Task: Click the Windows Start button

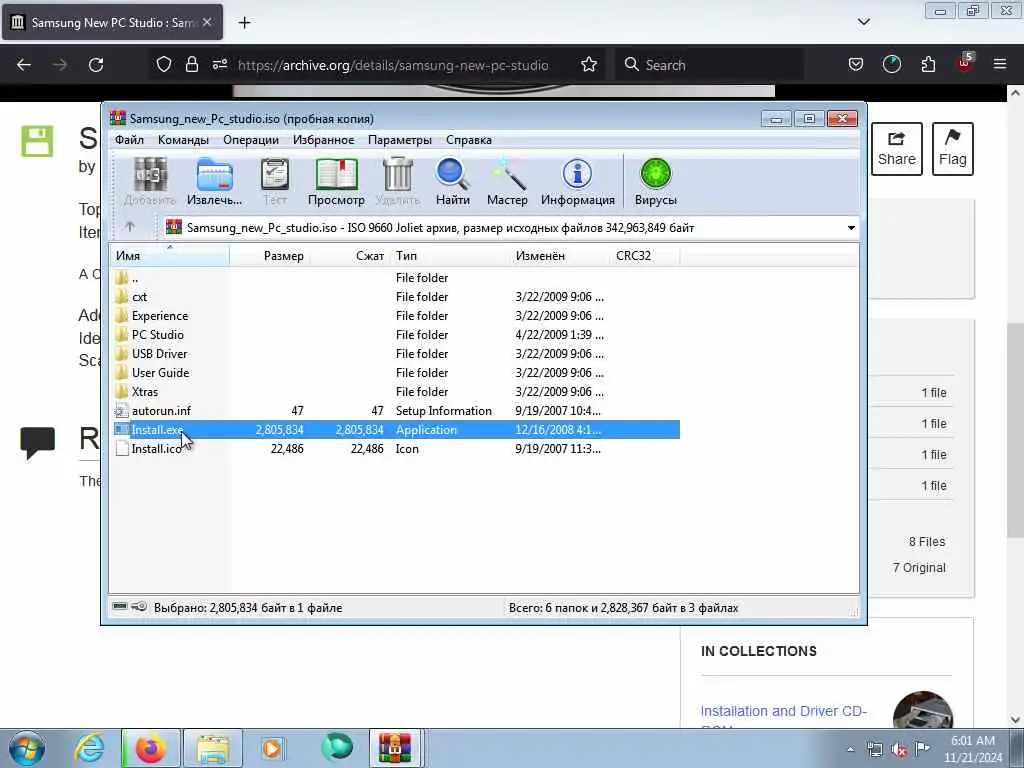Action: (x=27, y=748)
